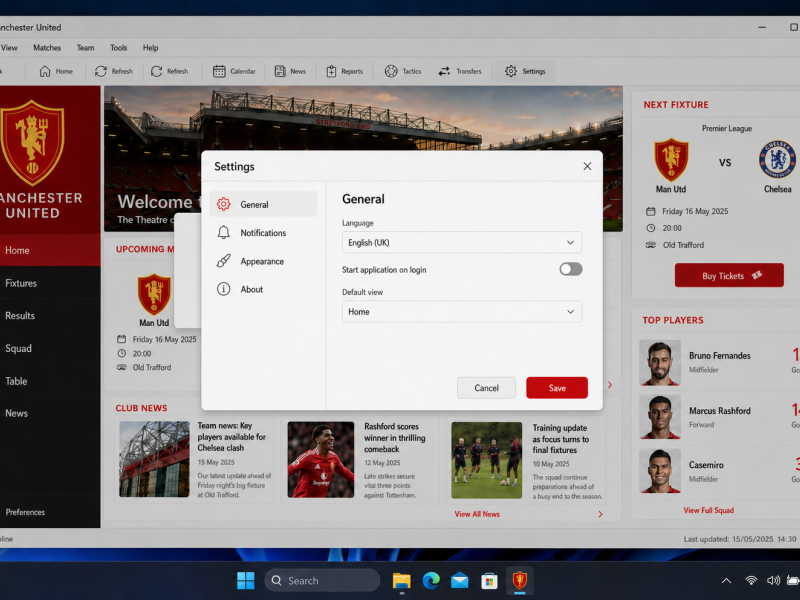Click the wifi network tray icon

point(751,581)
